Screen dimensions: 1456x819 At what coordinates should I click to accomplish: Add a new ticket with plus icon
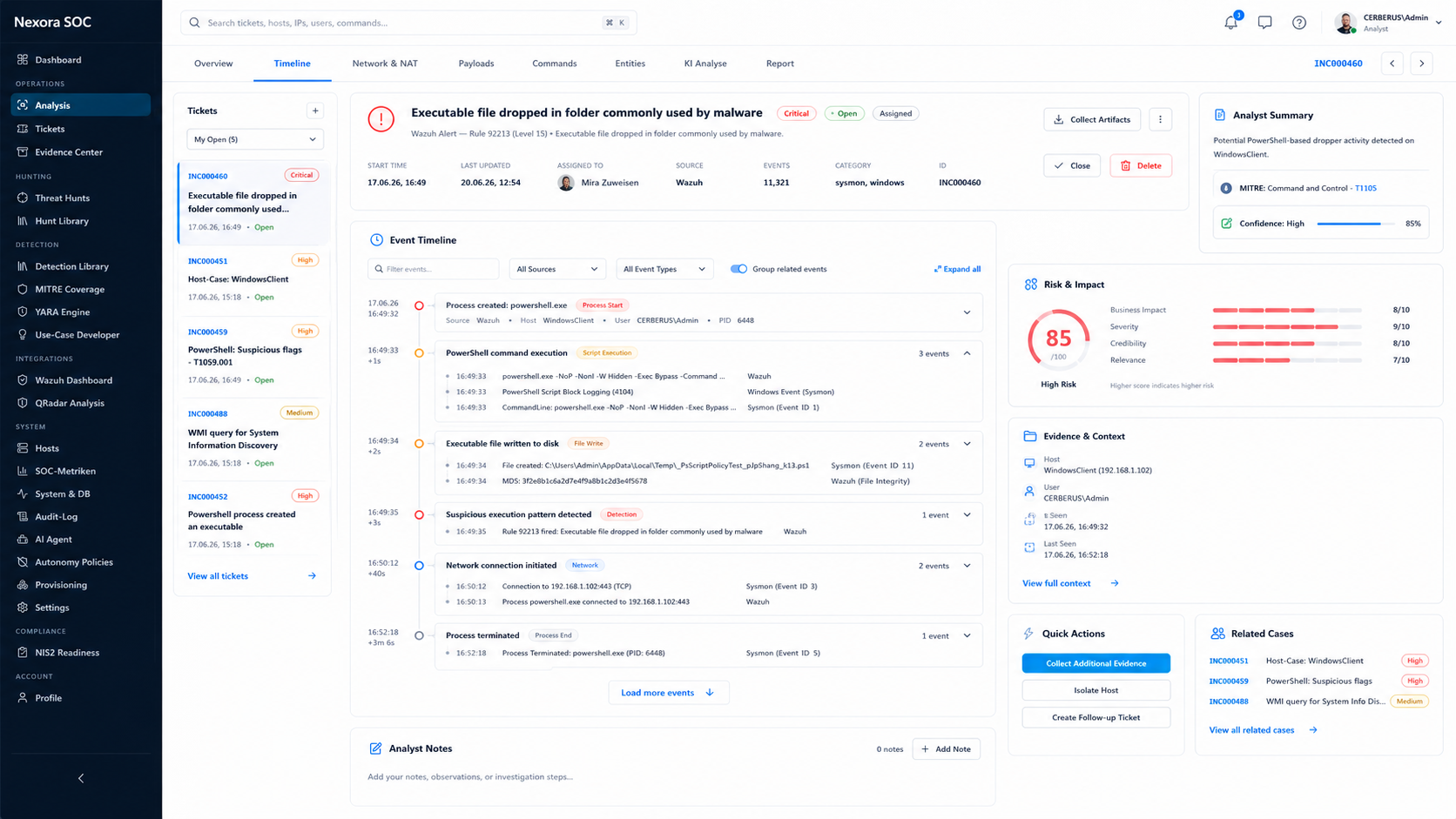point(315,111)
